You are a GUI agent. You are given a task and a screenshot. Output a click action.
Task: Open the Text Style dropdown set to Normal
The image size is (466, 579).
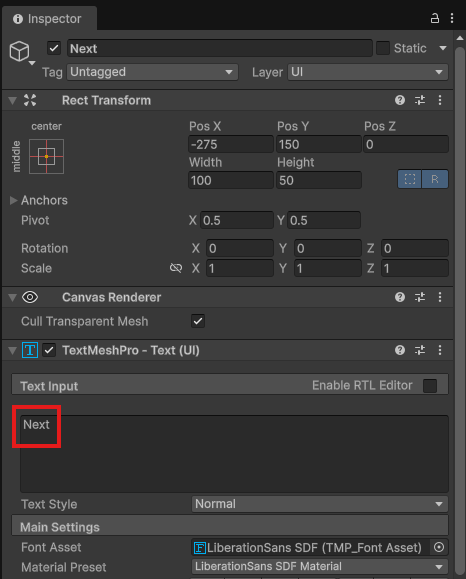click(x=320, y=504)
